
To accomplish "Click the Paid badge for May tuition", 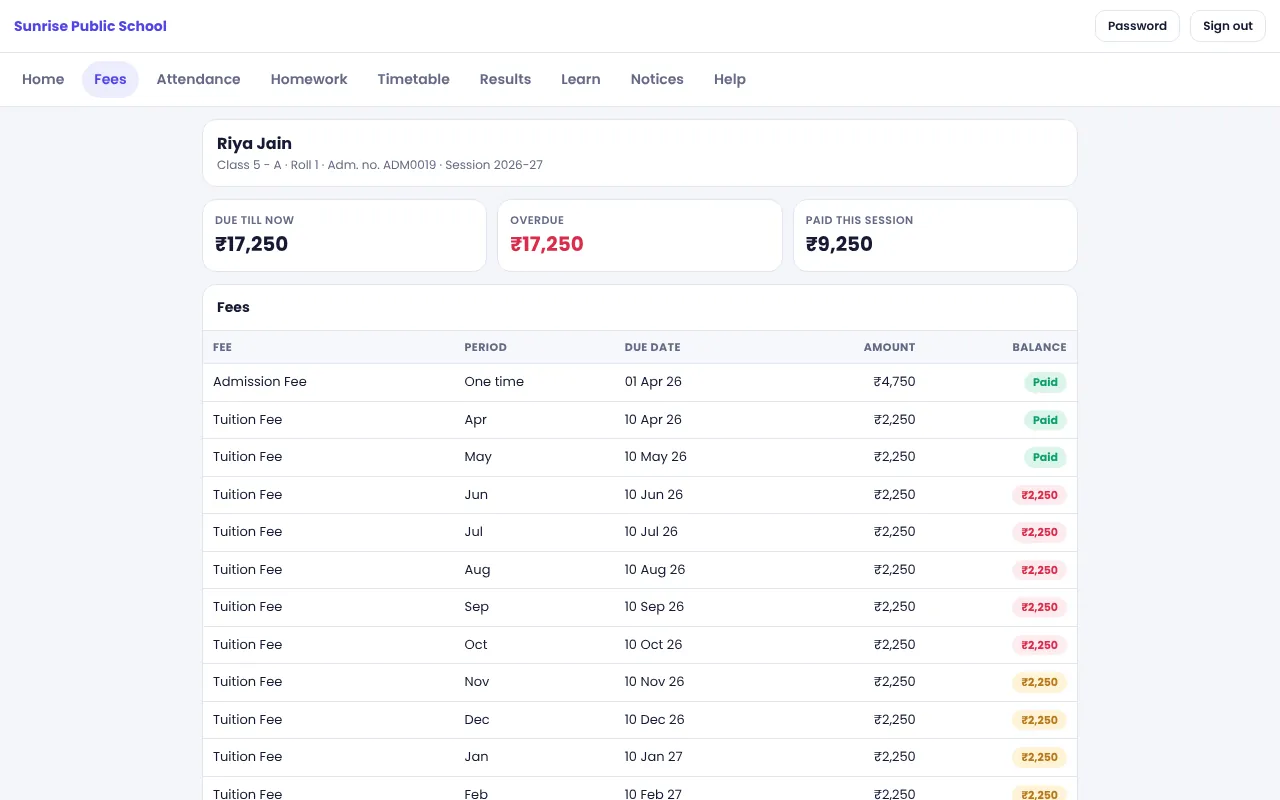I will pos(1045,457).
